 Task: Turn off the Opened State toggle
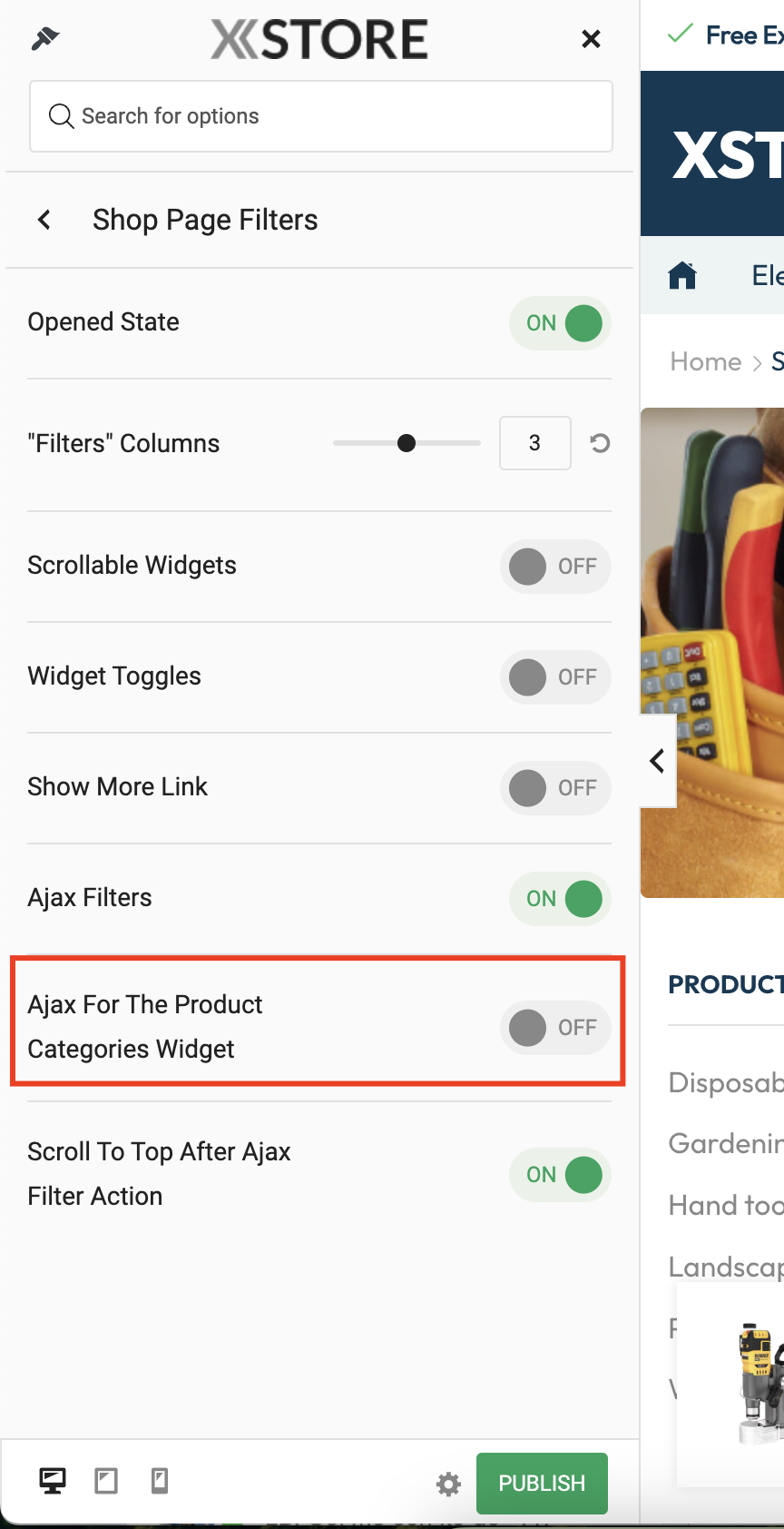(x=560, y=323)
